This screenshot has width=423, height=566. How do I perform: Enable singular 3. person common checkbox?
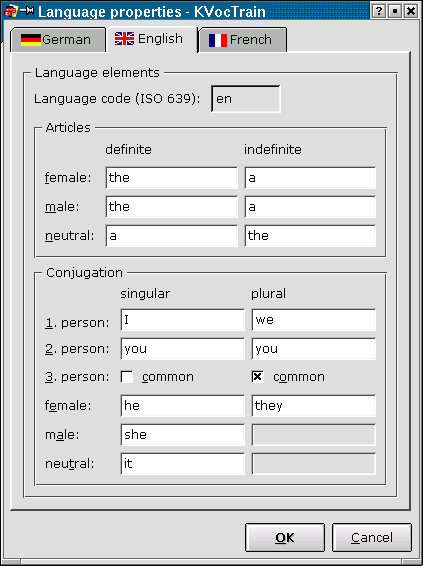[127, 377]
